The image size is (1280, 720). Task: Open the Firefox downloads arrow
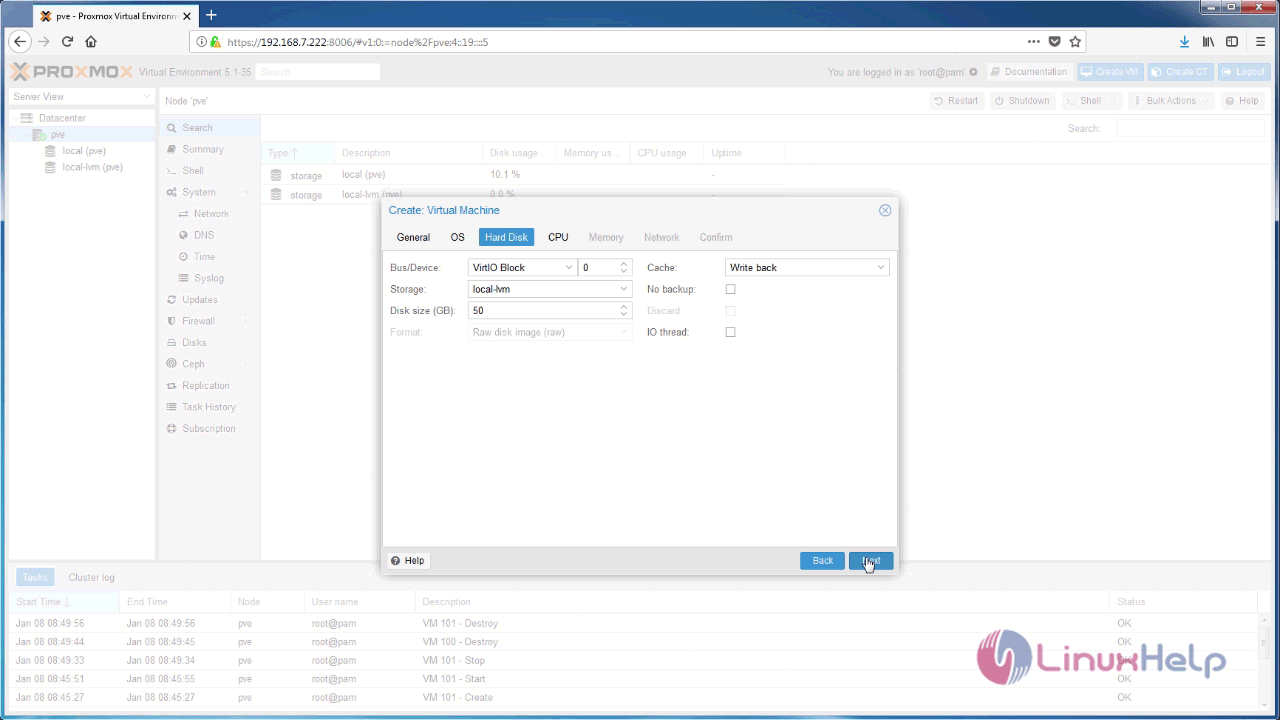click(x=1184, y=42)
